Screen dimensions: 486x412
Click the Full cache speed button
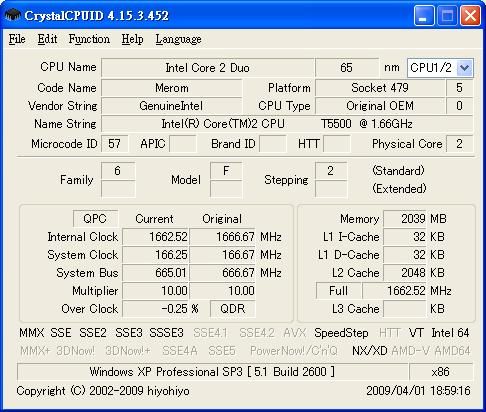tap(338, 291)
